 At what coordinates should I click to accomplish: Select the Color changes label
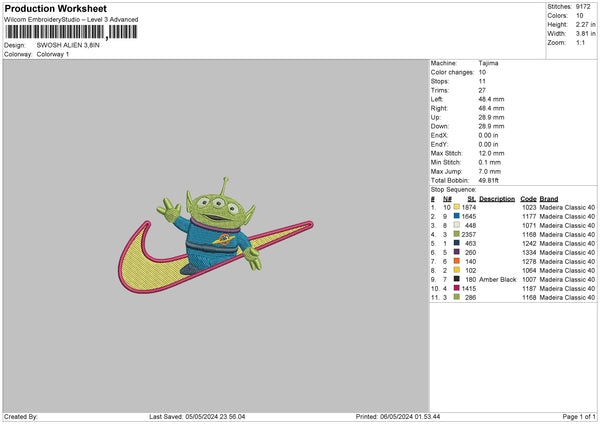(452, 72)
